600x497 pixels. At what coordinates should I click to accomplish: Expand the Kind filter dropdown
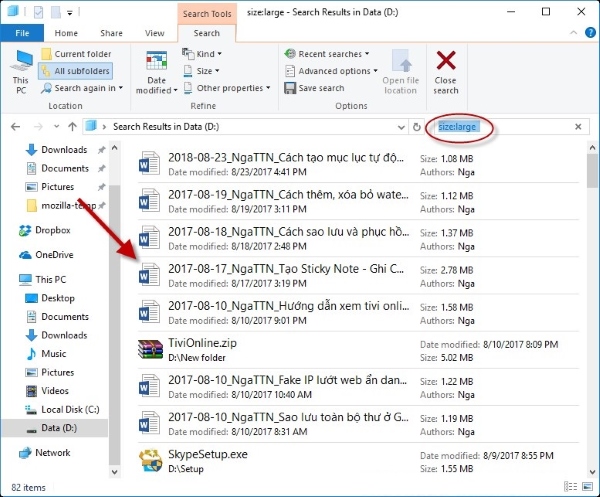[208, 54]
